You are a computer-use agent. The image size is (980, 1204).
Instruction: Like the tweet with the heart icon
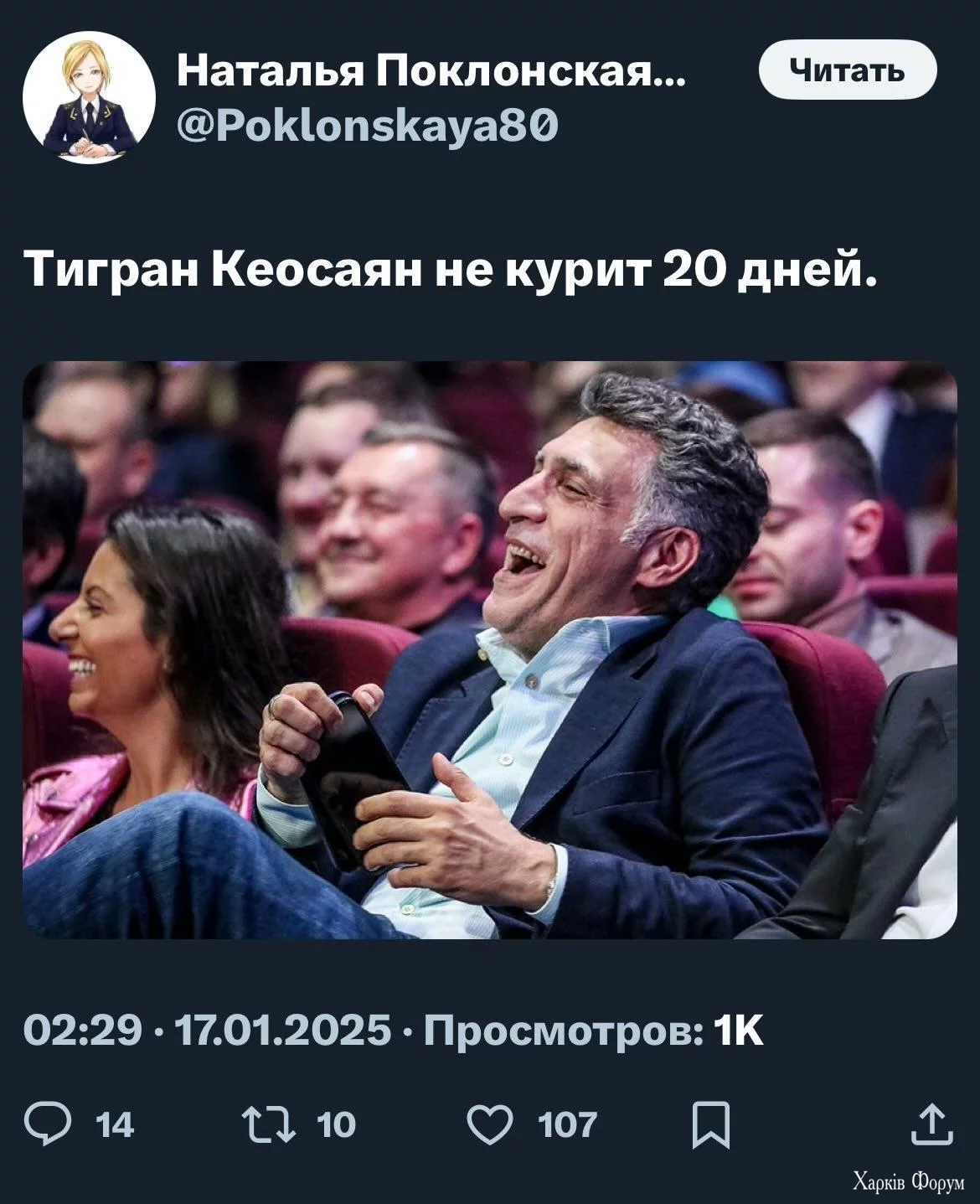pos(489,1124)
